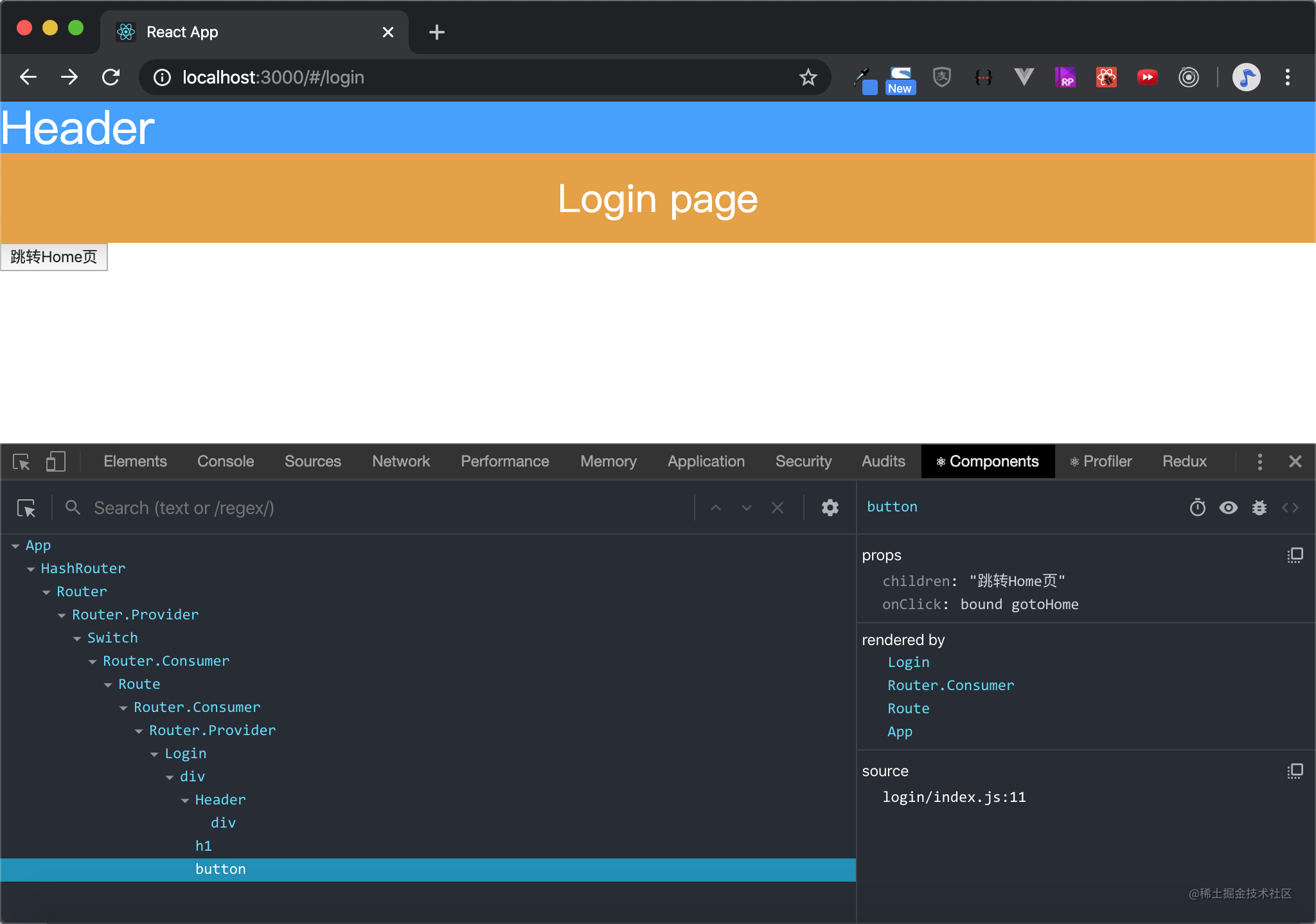Open the Application tab

(706, 461)
